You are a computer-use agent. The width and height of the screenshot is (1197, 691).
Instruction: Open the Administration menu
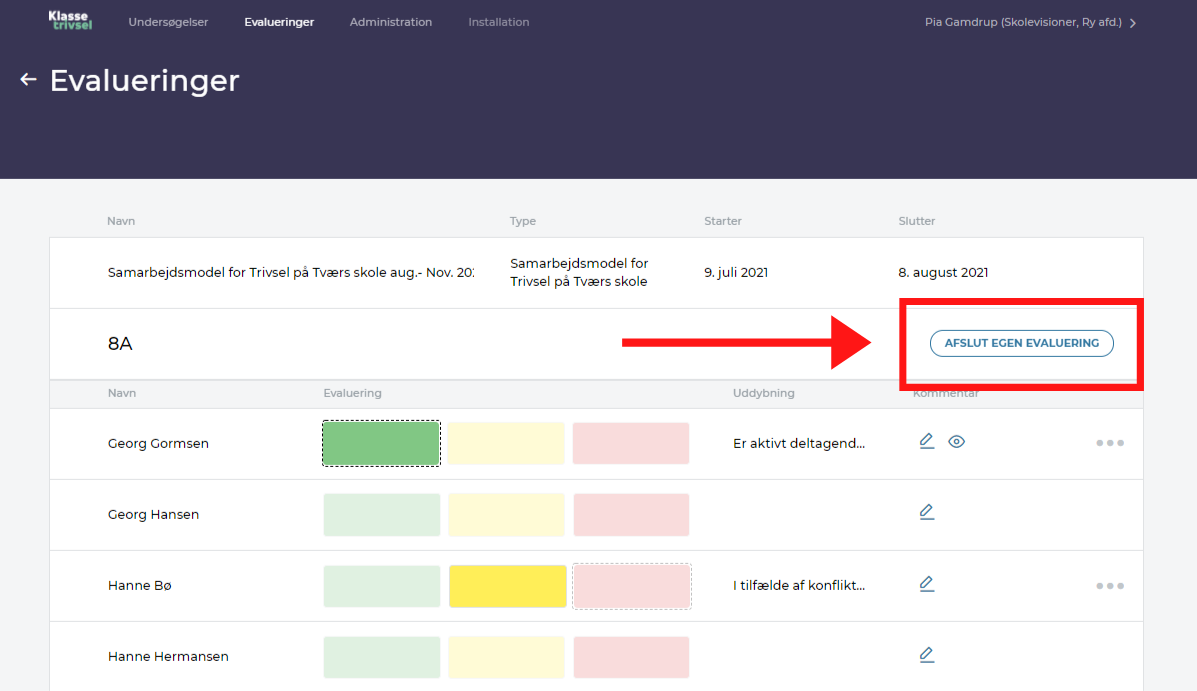click(391, 22)
